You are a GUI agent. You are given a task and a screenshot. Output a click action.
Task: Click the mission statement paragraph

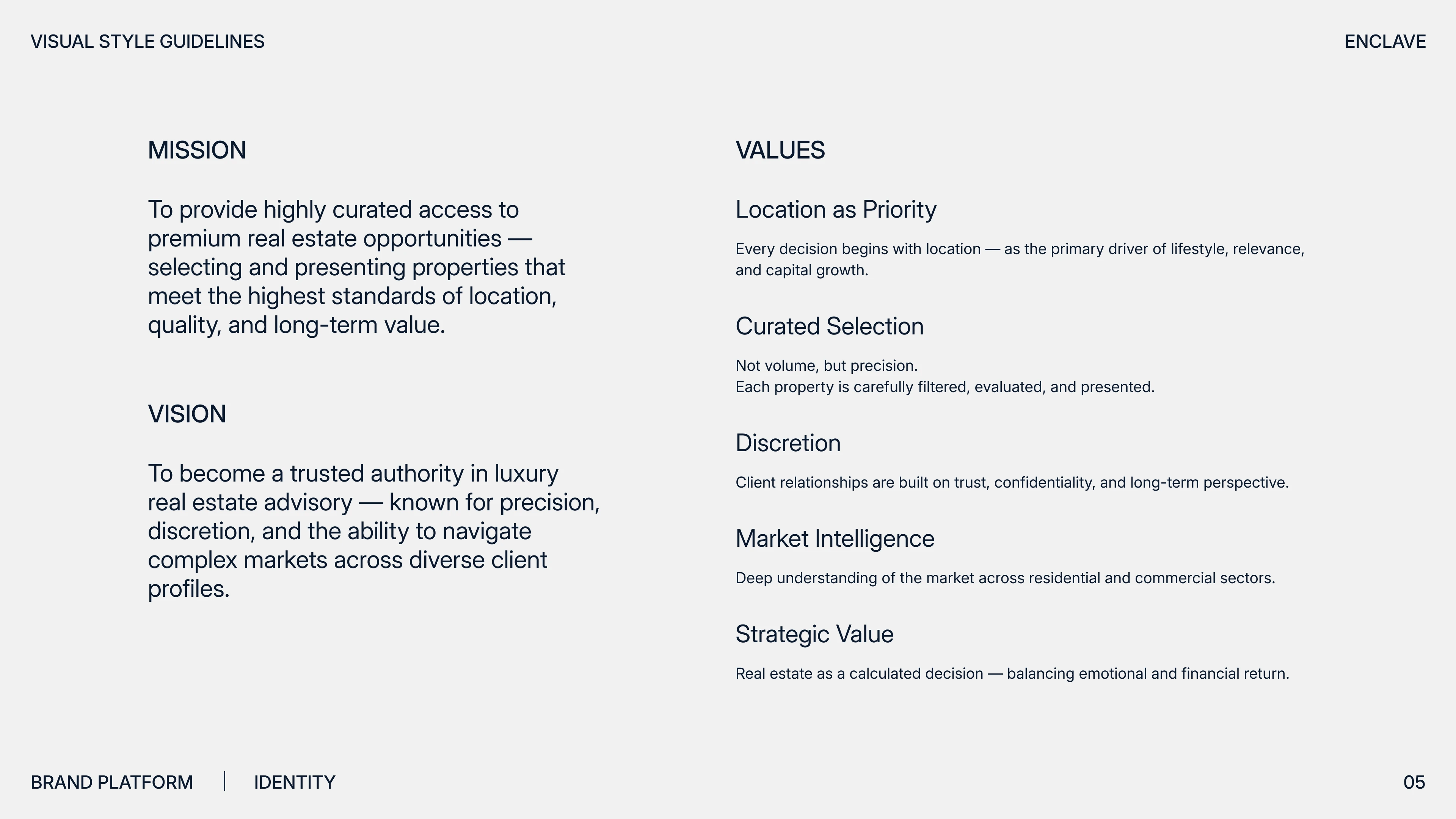[x=357, y=267]
